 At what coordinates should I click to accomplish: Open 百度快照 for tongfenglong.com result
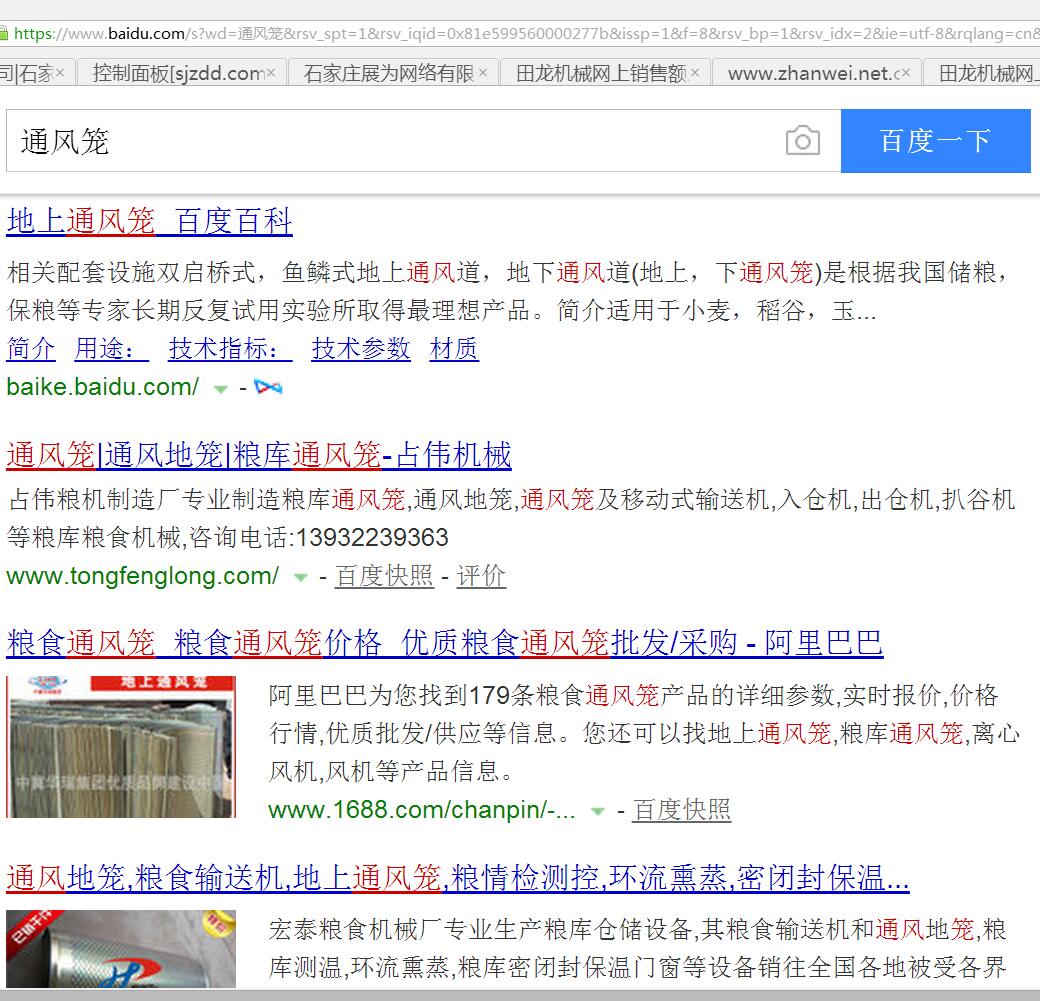(384, 576)
